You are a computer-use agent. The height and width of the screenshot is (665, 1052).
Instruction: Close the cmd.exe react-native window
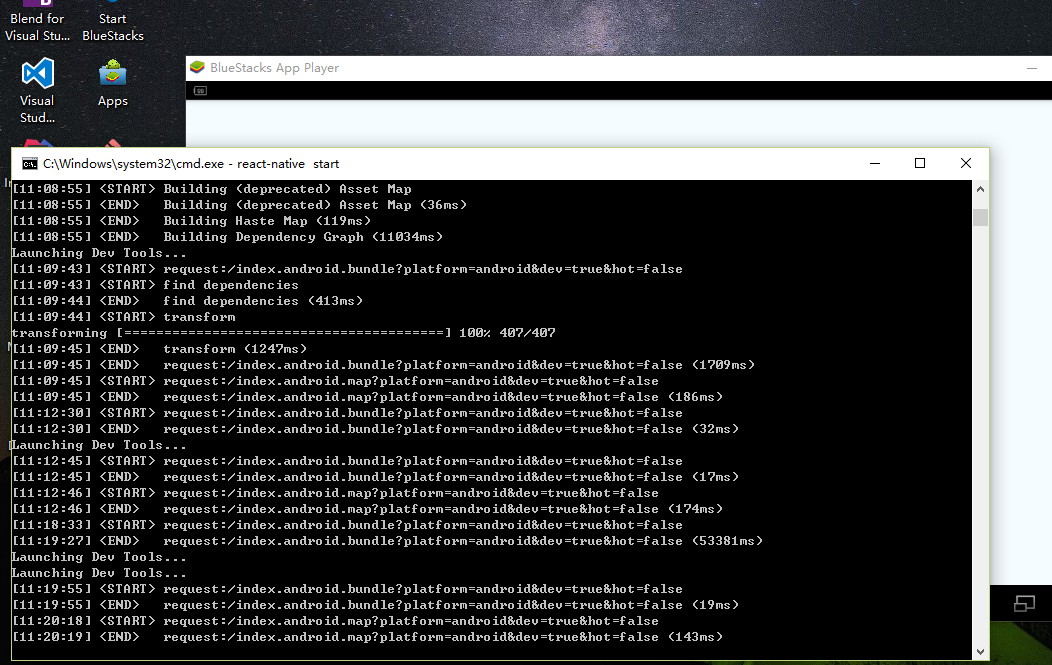pos(965,163)
